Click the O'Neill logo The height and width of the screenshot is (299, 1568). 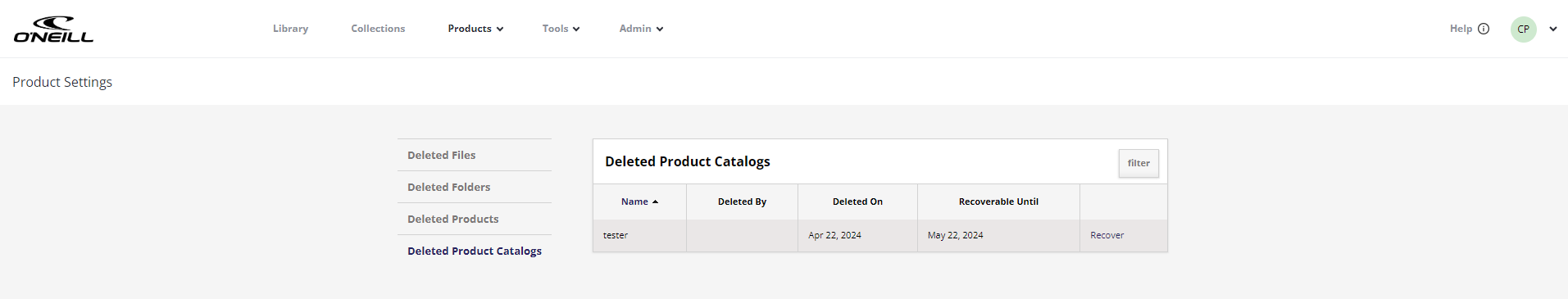point(53,29)
